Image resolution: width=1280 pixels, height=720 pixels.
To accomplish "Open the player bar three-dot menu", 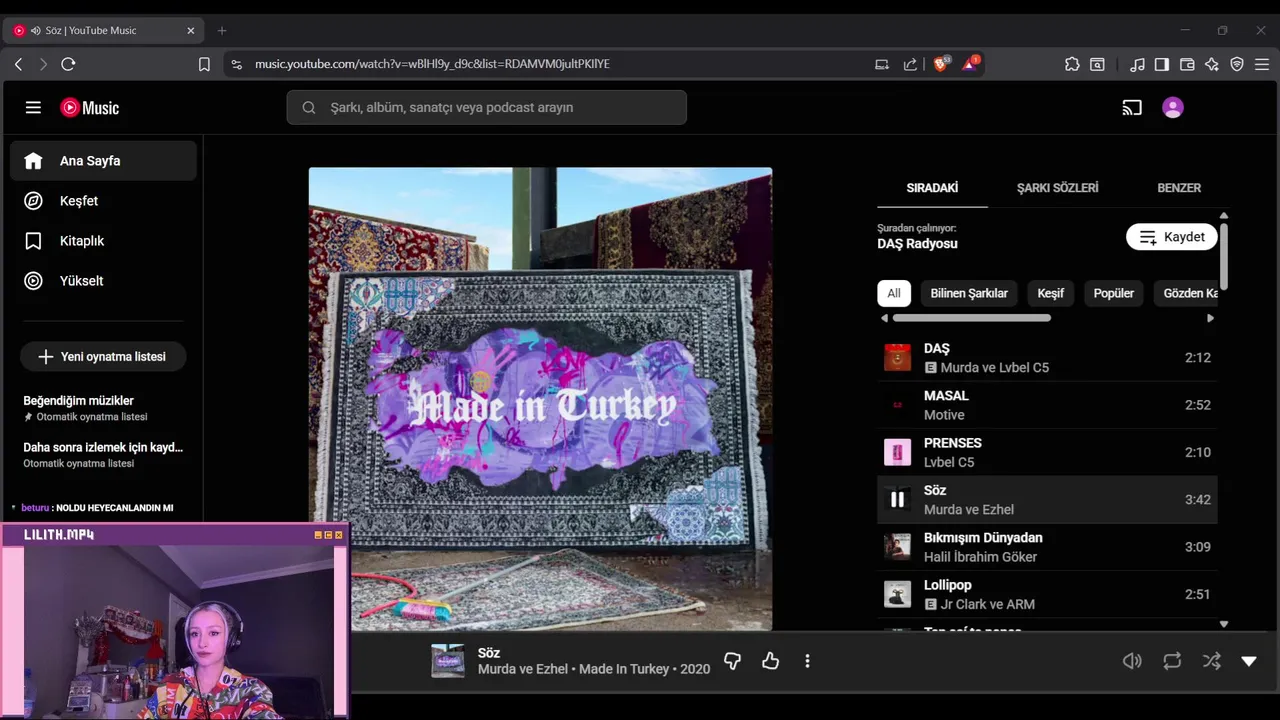I will pos(807,661).
